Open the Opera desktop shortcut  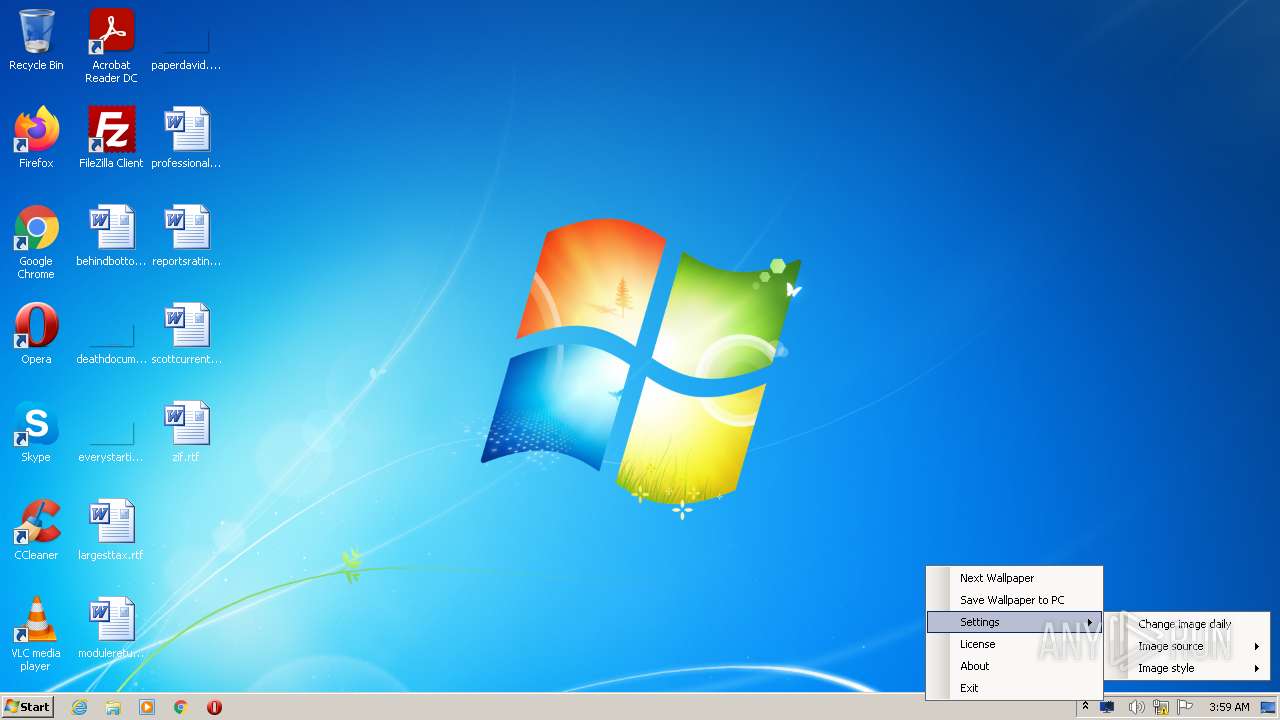click(36, 334)
